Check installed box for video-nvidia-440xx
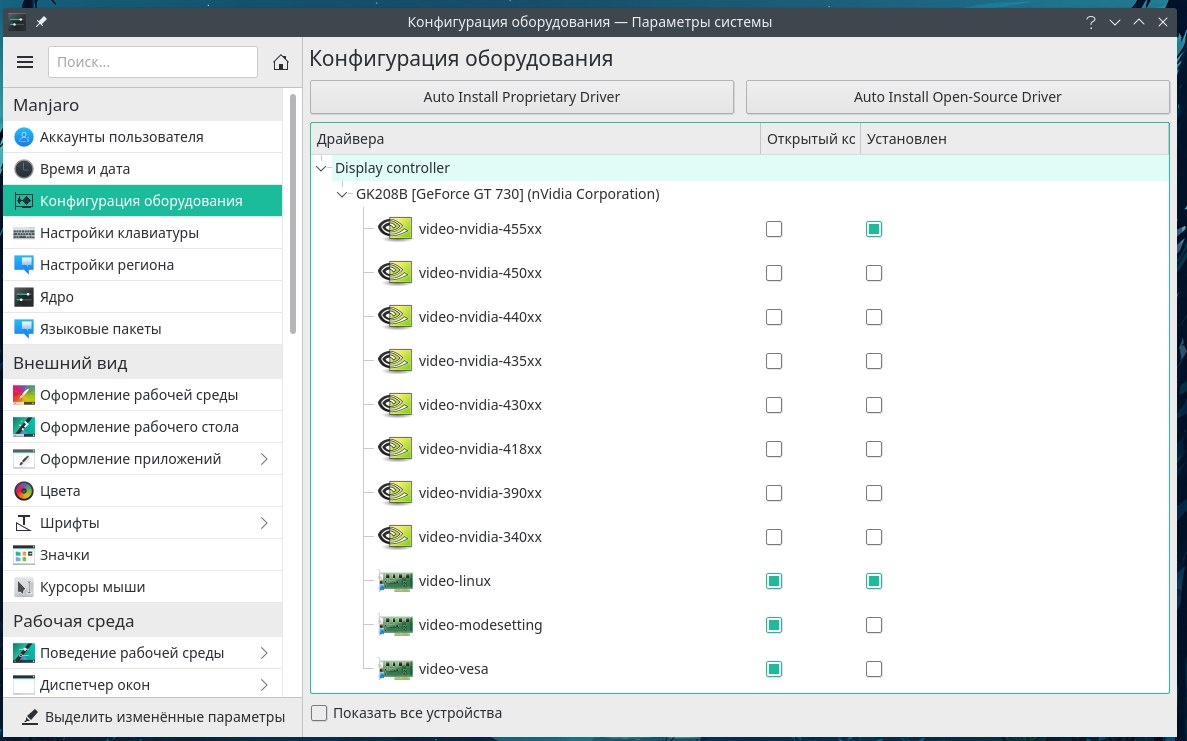This screenshot has height=741, width=1187. (x=874, y=316)
